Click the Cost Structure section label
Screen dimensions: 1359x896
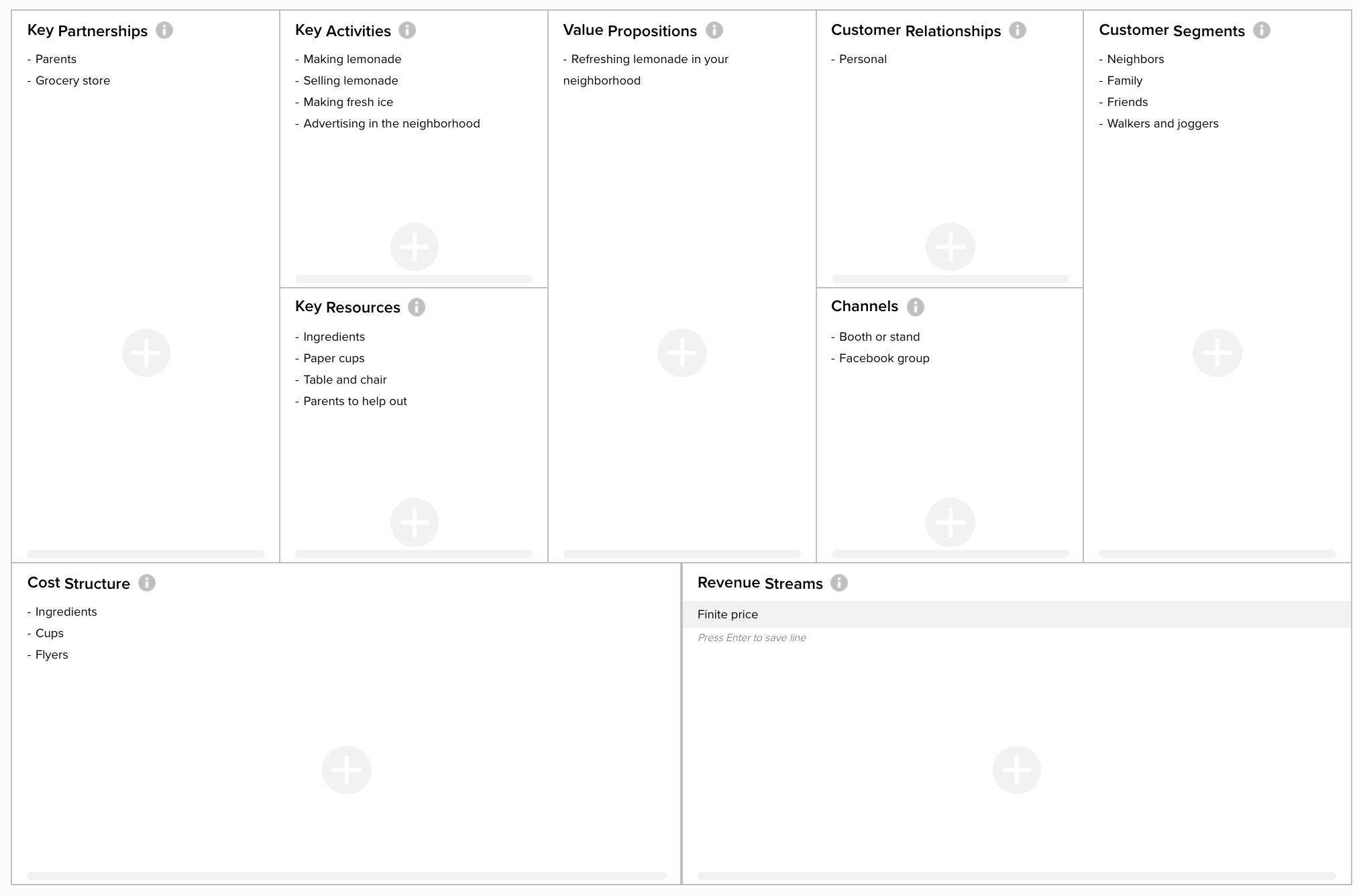[79, 582]
